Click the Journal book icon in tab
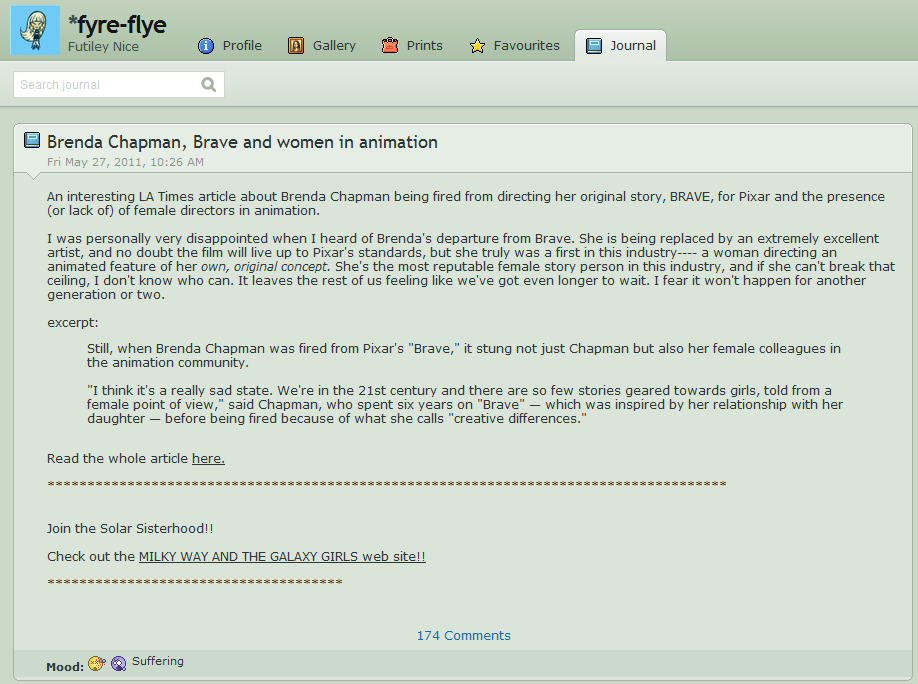Viewport: 918px width, 684px height. (x=594, y=46)
